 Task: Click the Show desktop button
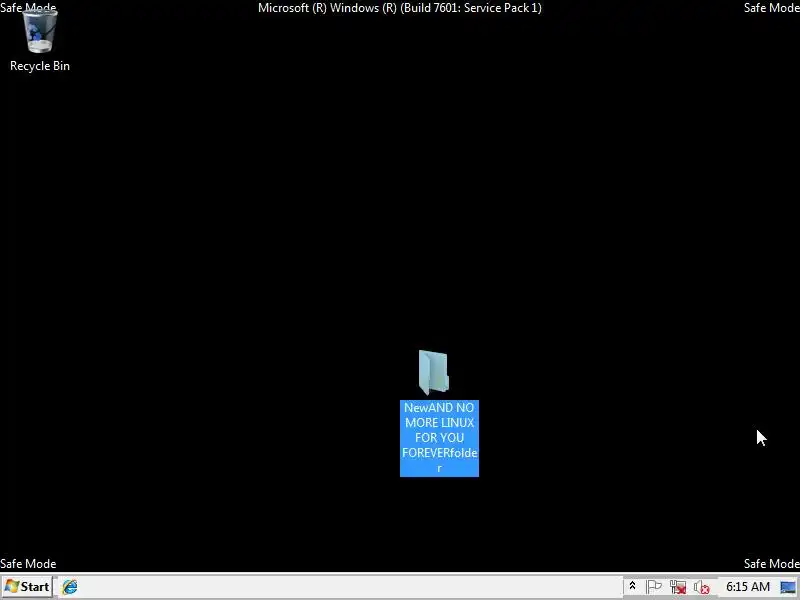(788, 587)
